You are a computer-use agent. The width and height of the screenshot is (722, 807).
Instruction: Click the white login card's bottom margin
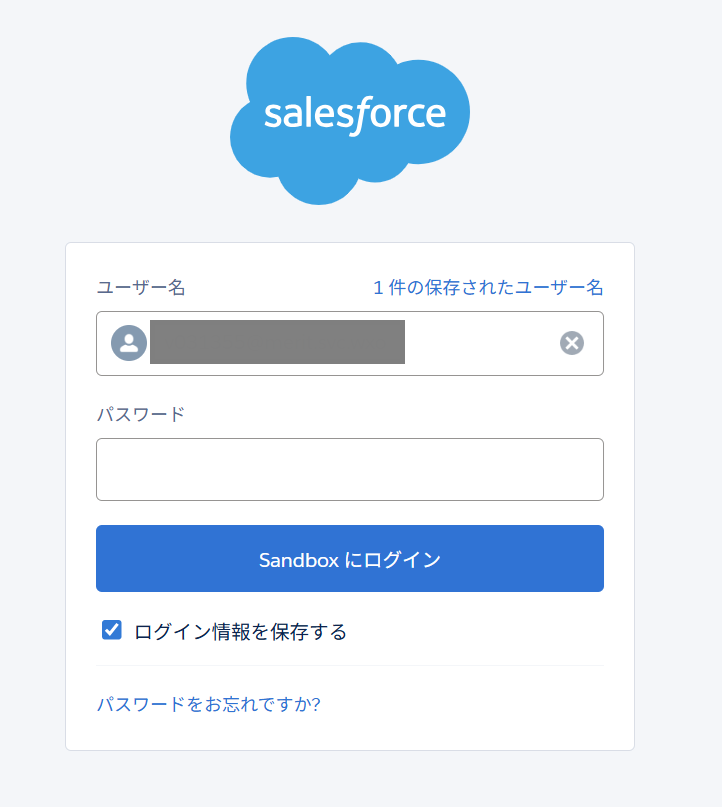click(x=349, y=738)
